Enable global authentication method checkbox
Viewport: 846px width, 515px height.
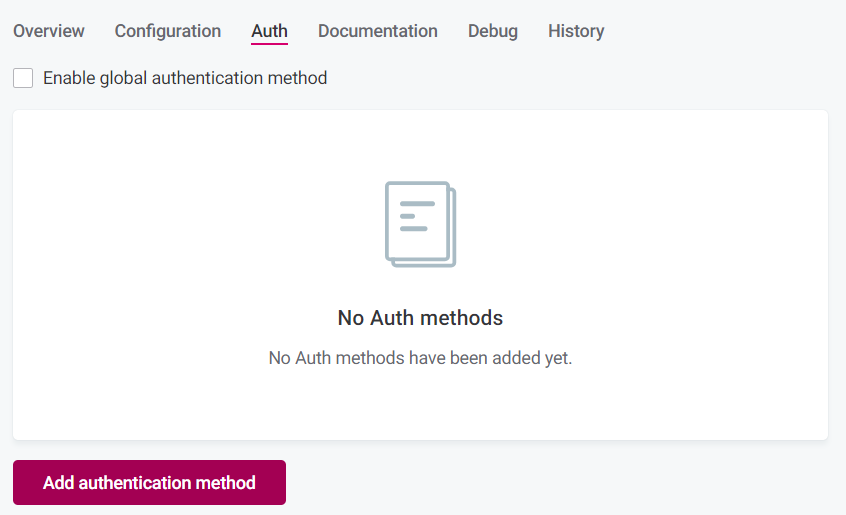23,78
